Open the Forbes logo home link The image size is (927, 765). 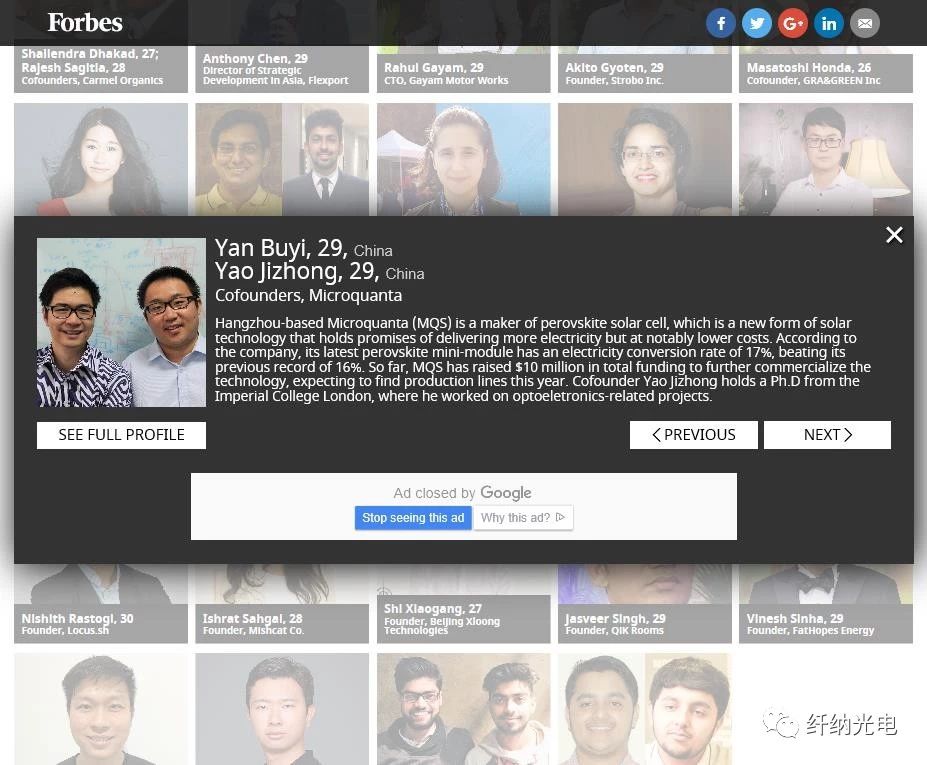point(85,22)
